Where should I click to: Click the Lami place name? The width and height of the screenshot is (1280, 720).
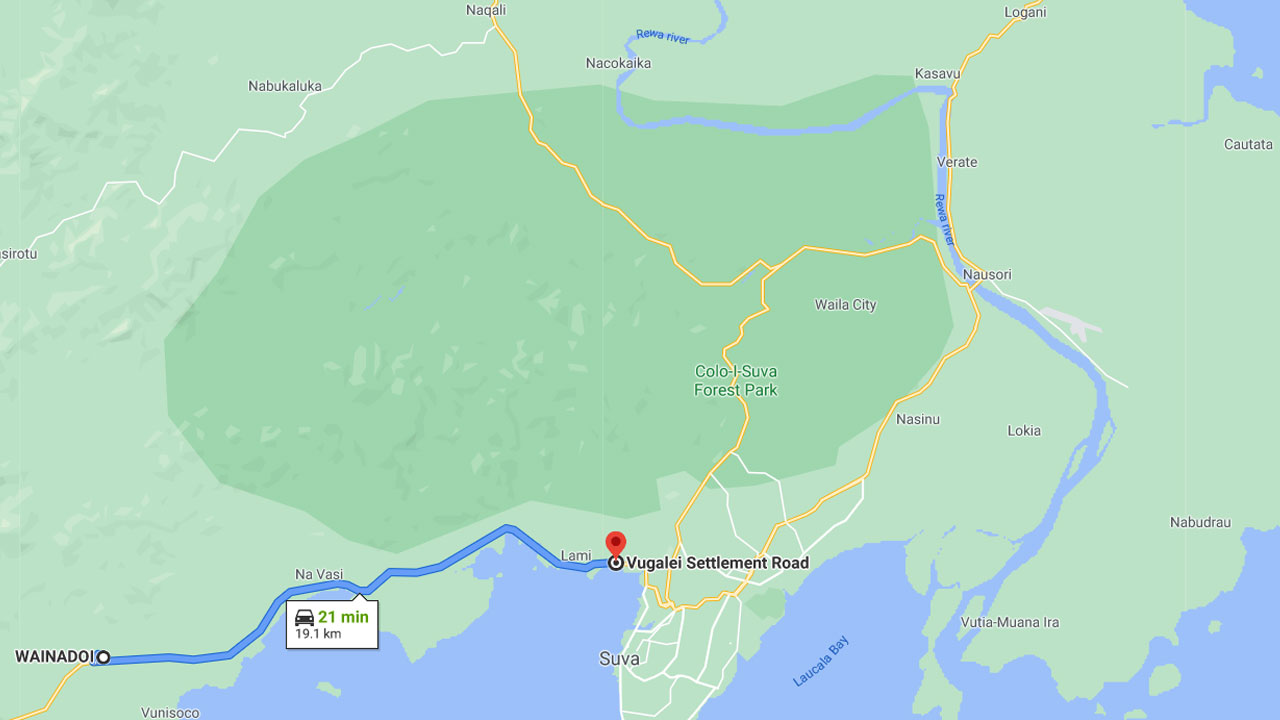(x=576, y=556)
